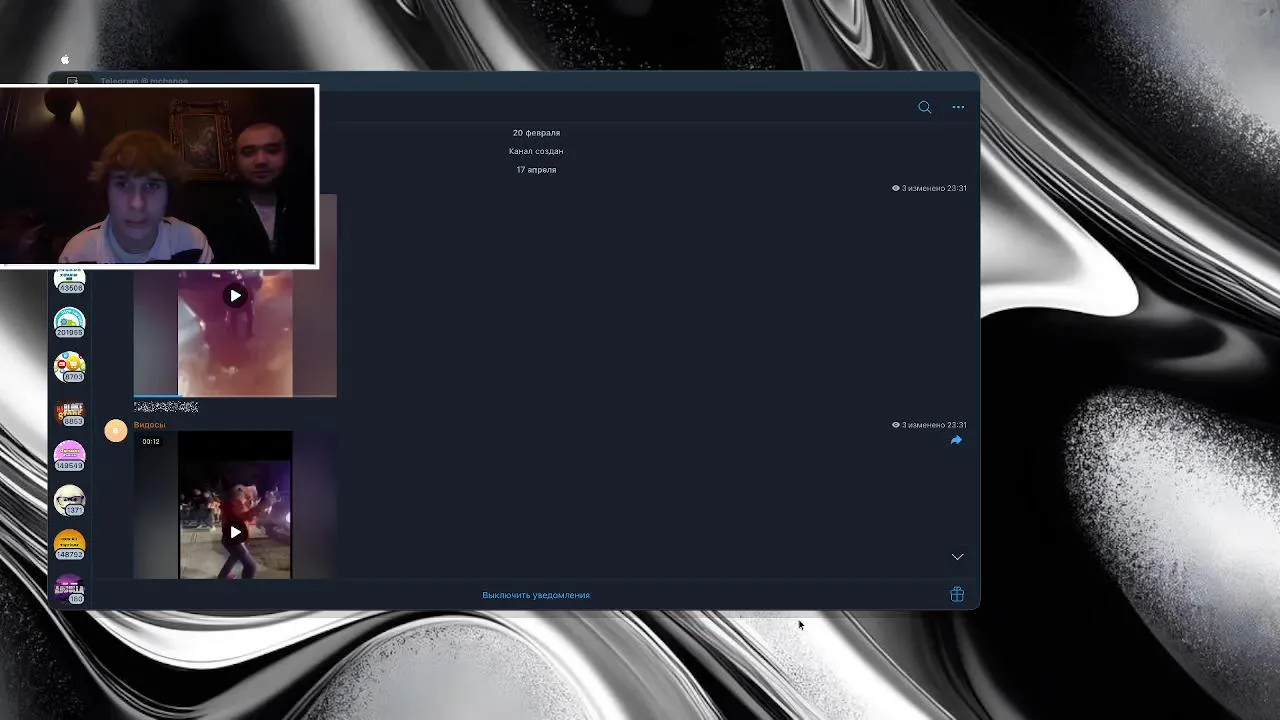Open the chat with badge 8703
The image size is (1280, 720).
70,366
